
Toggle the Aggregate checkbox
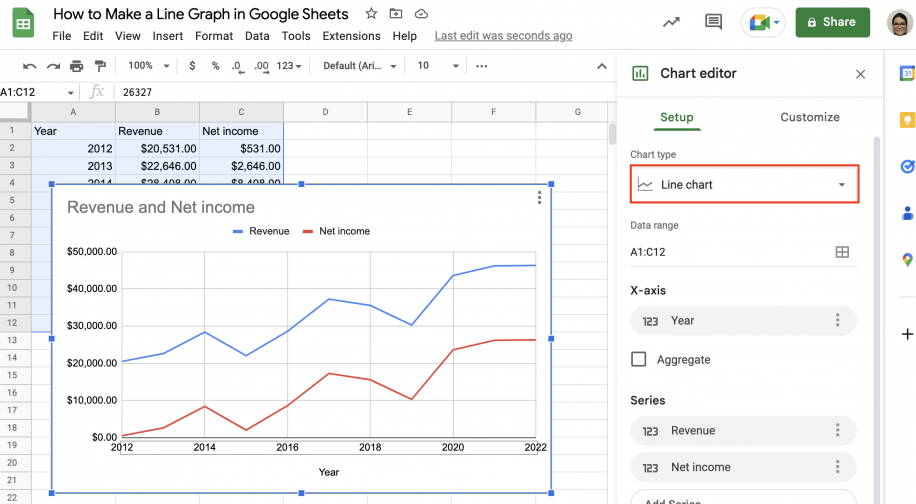[x=639, y=359]
